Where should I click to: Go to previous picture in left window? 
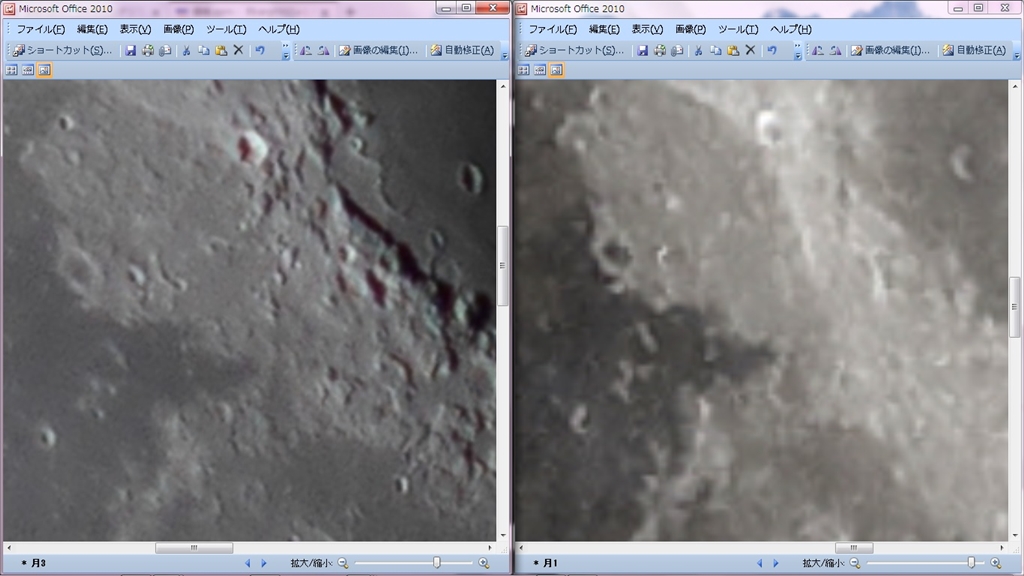point(248,563)
